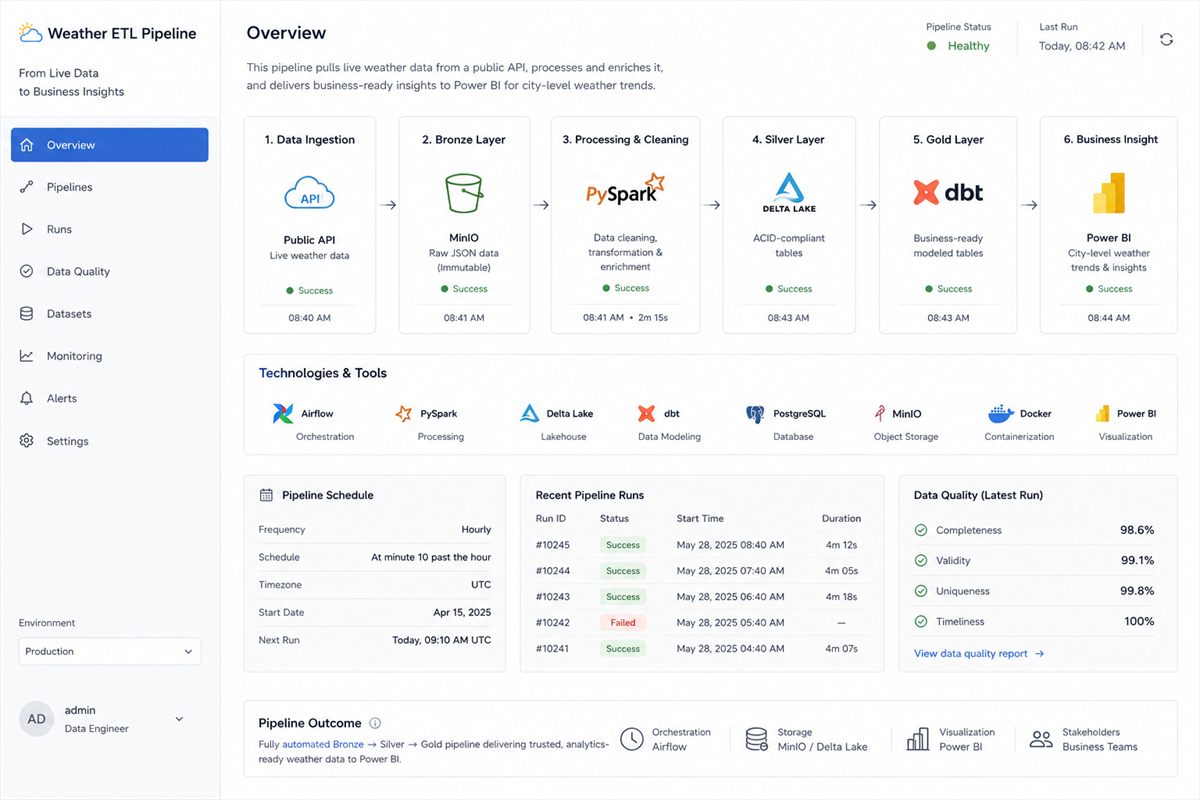Open the Production environment dropdown
The image size is (1200, 800).
pos(110,651)
